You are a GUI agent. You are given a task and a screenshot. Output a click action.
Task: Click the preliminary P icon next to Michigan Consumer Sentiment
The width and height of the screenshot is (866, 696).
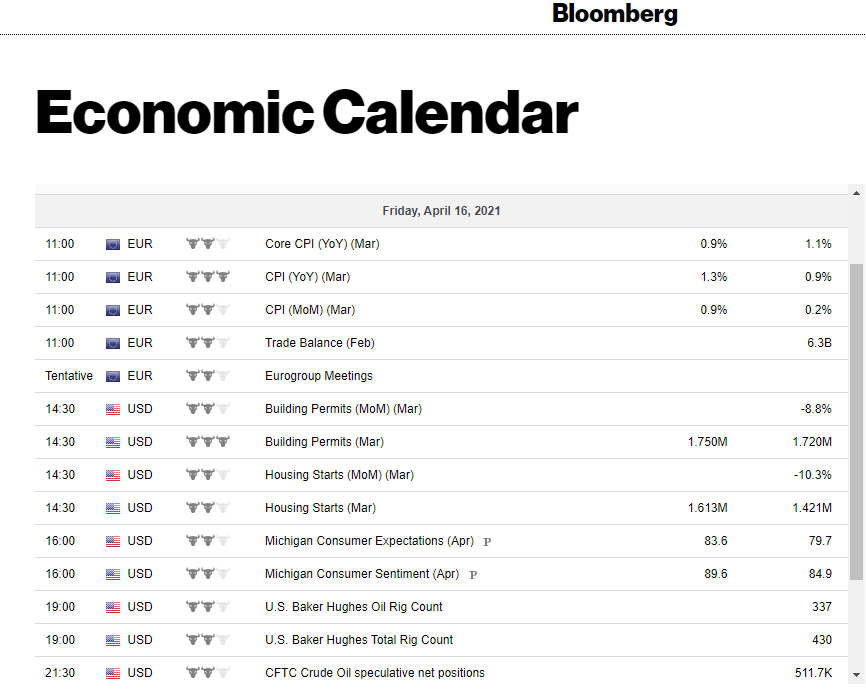click(473, 575)
